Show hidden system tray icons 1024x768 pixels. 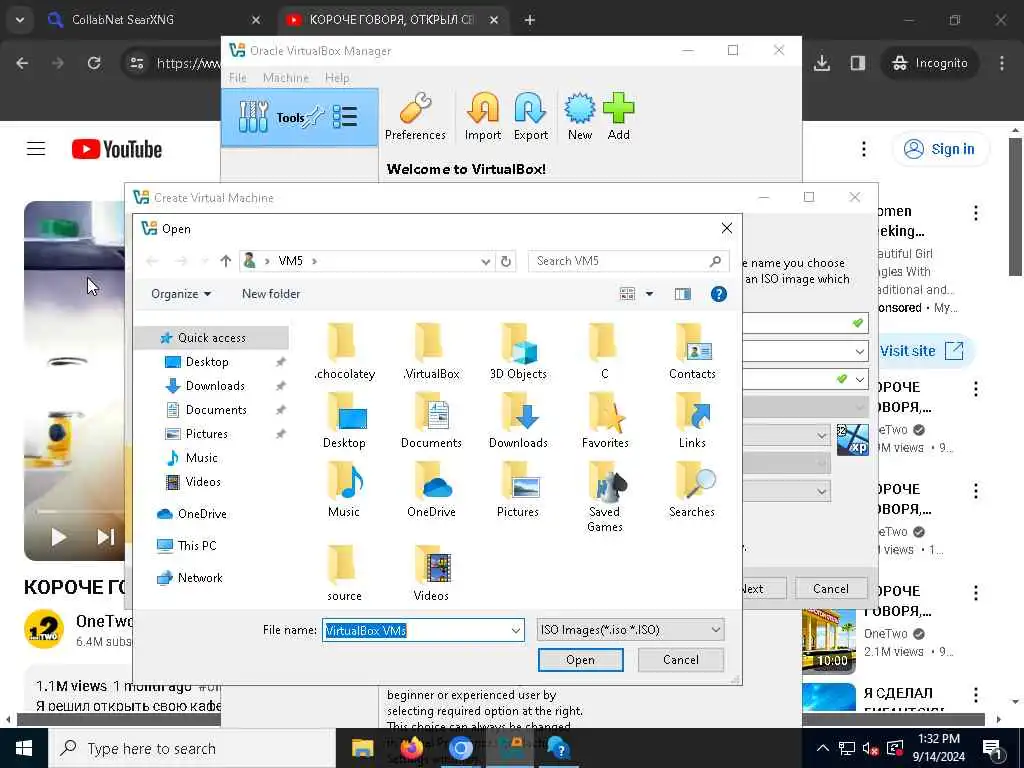tap(823, 748)
